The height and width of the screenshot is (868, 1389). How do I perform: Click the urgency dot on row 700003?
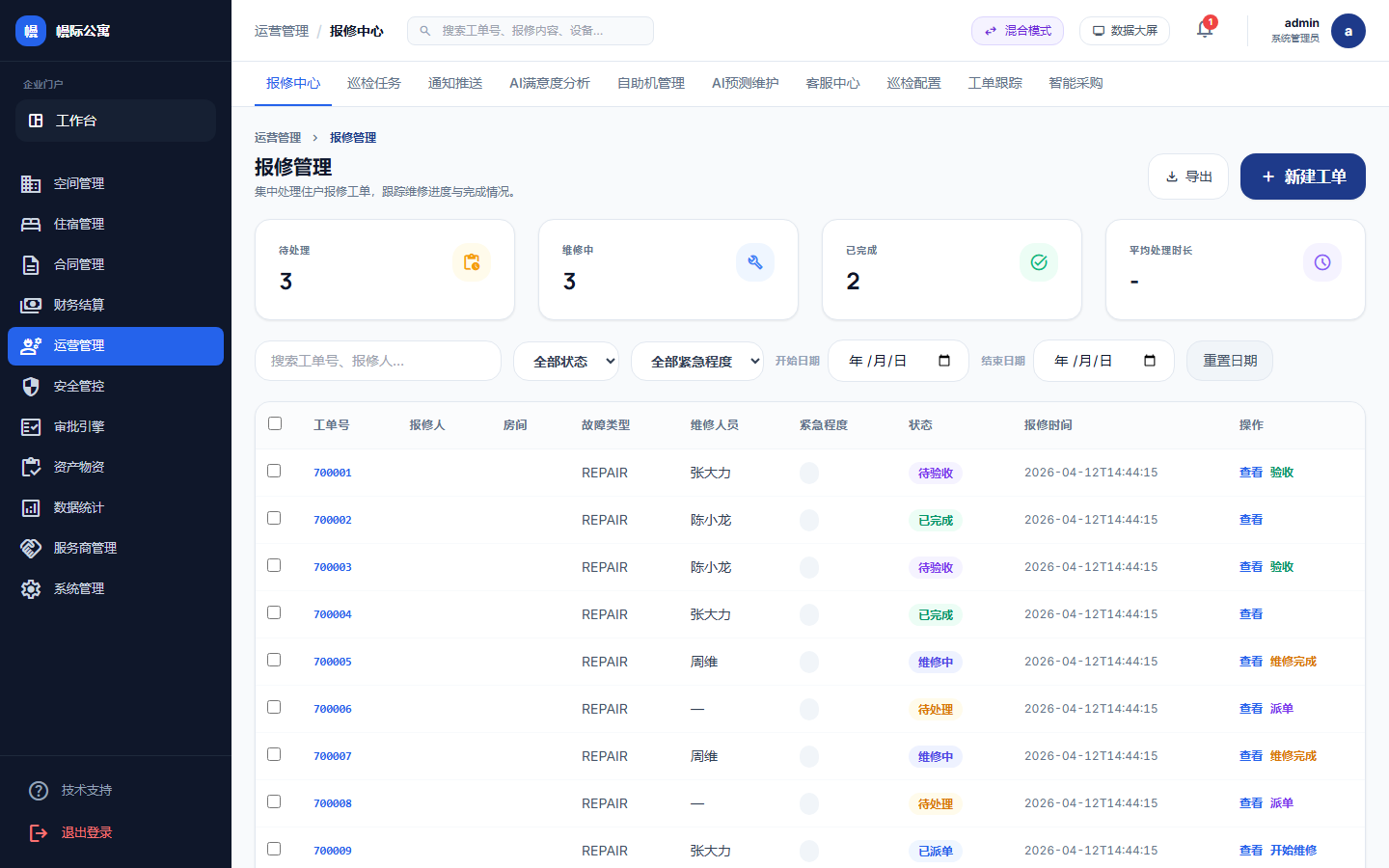point(809,566)
